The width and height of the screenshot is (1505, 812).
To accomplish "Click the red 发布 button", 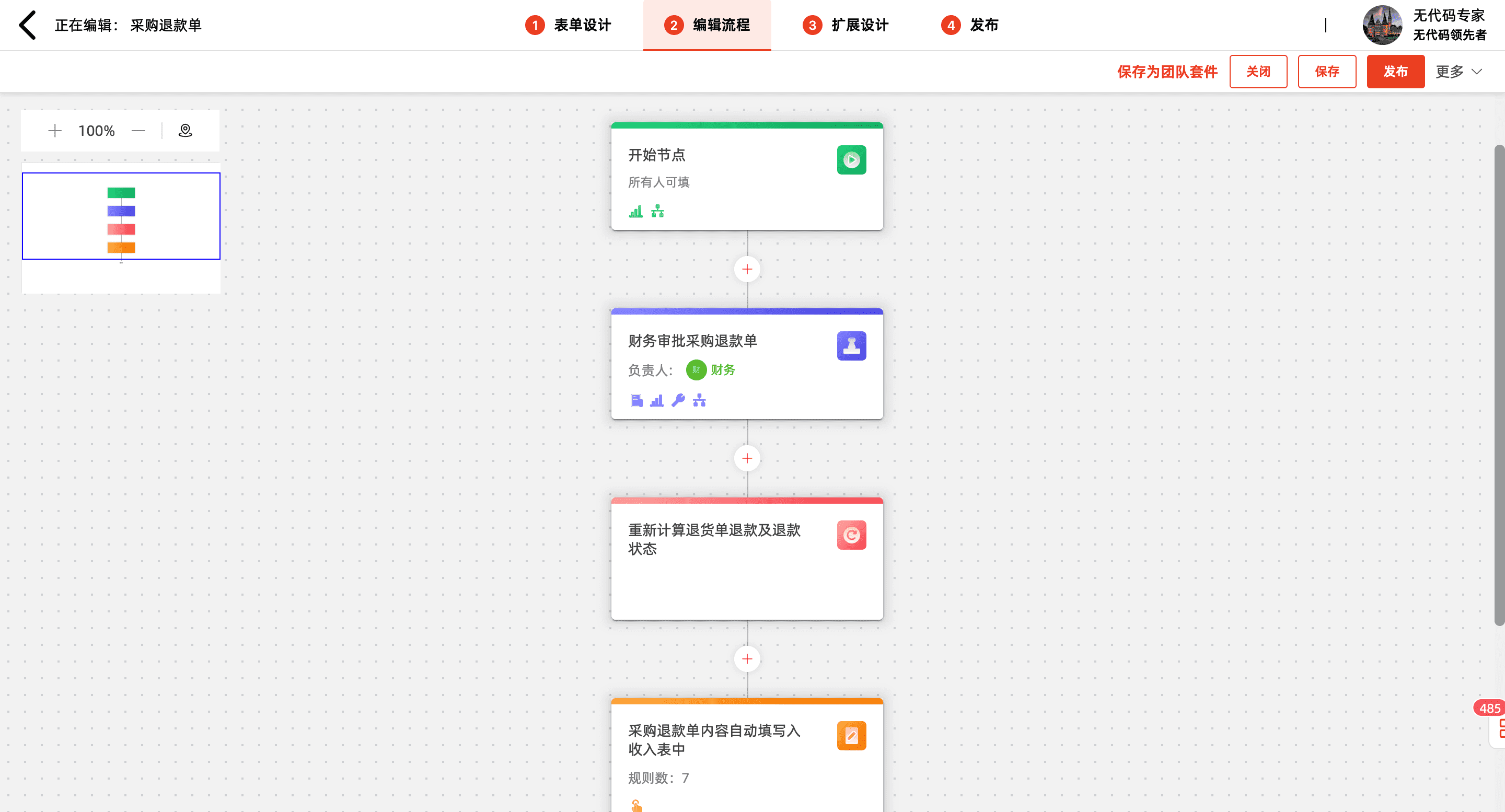I will point(1395,72).
